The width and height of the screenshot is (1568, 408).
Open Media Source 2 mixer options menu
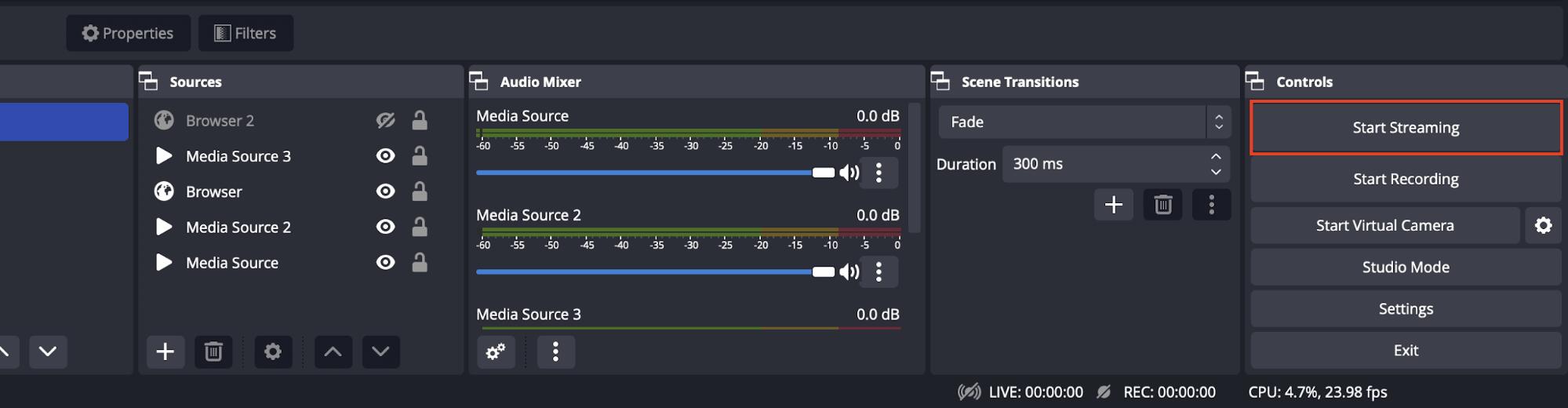[x=879, y=272]
